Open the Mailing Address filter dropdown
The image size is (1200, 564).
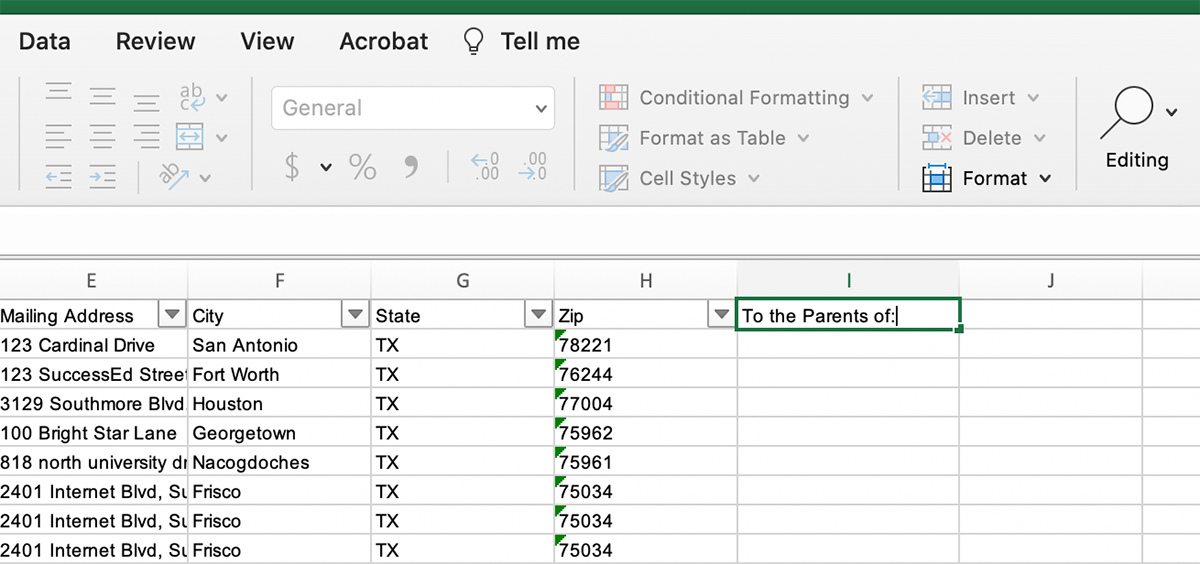172,315
